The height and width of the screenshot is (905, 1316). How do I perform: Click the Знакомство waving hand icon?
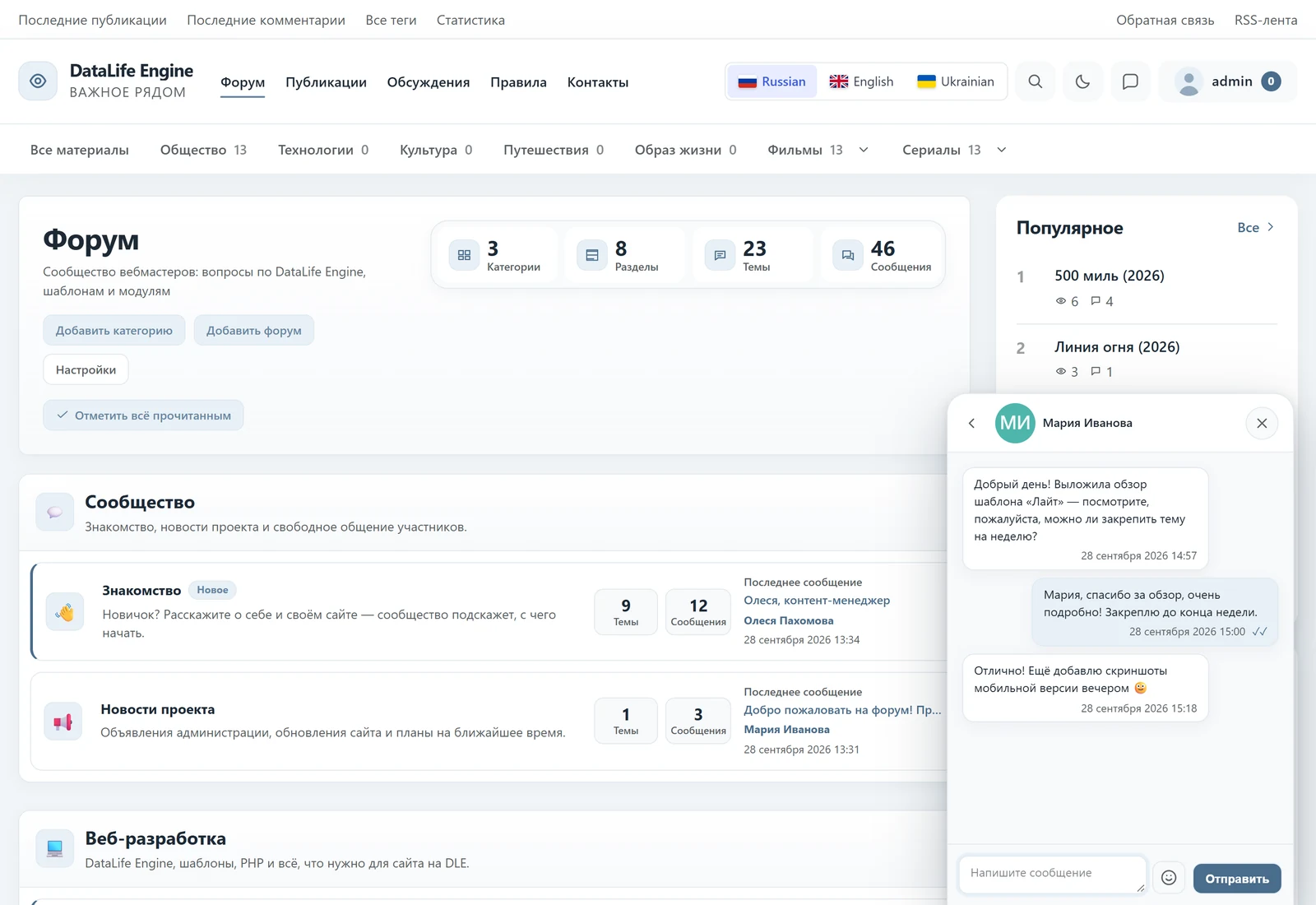click(x=65, y=611)
